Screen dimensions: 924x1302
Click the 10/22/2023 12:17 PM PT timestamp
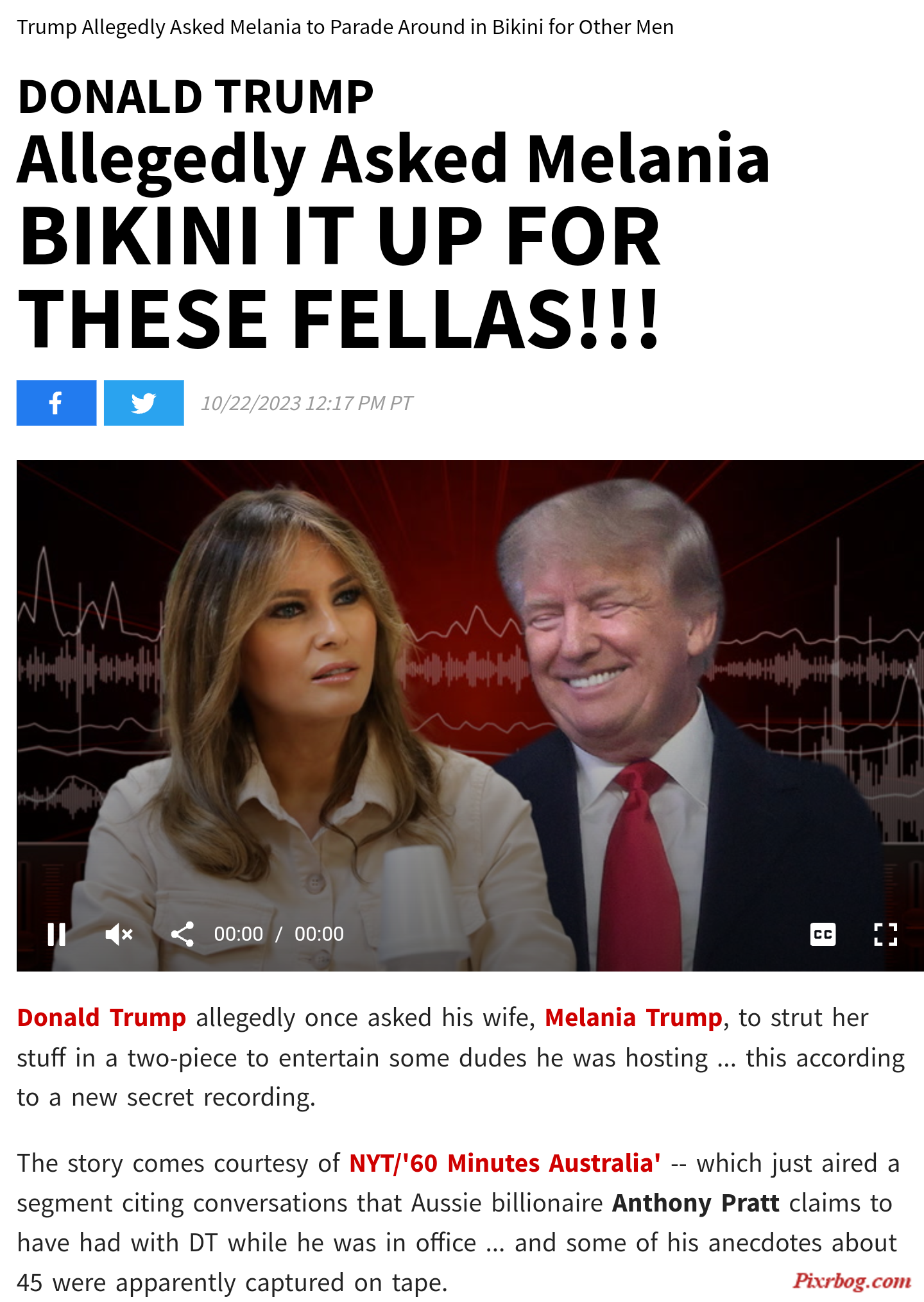[x=307, y=403]
